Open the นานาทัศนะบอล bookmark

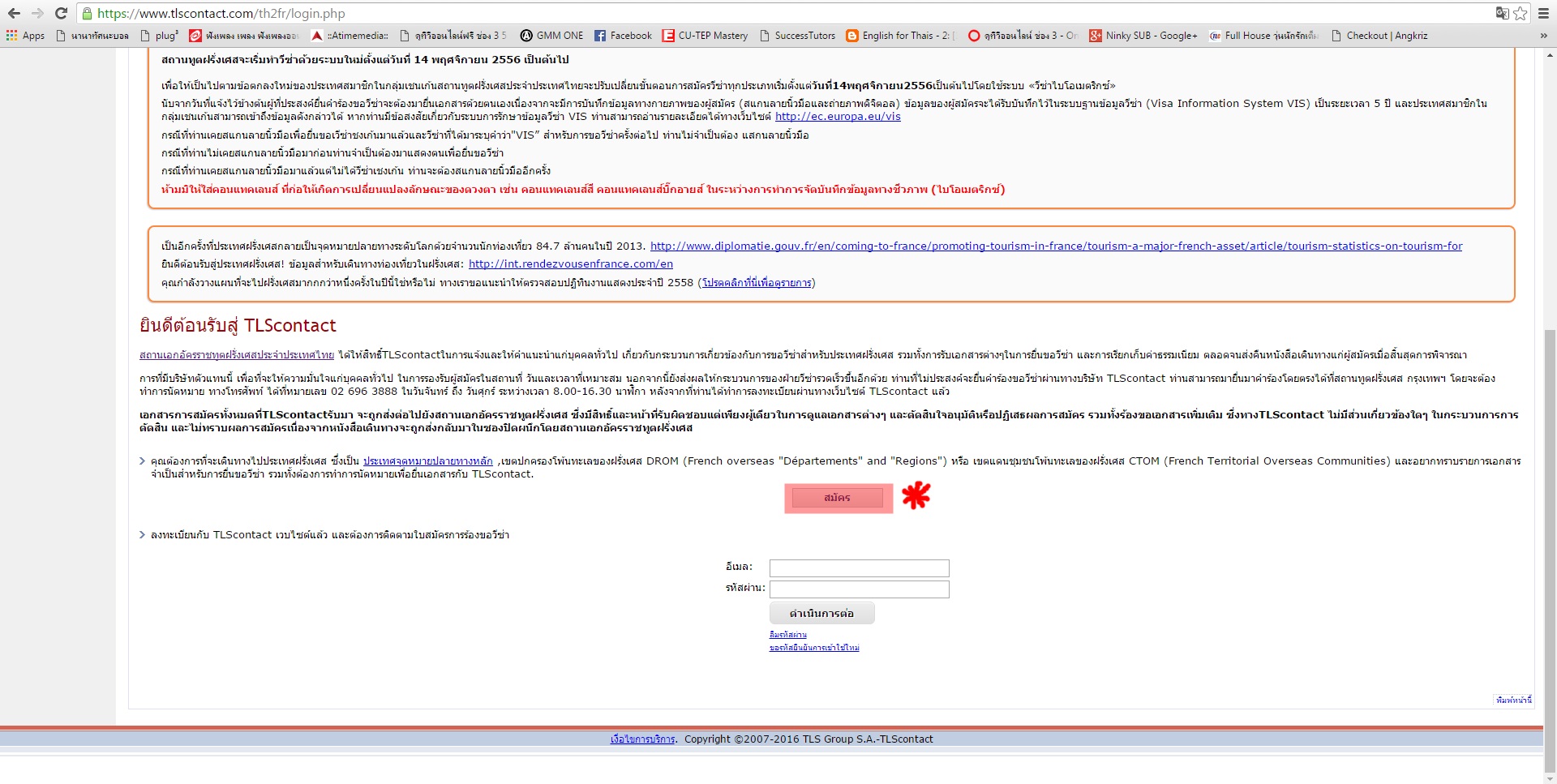(x=92, y=36)
